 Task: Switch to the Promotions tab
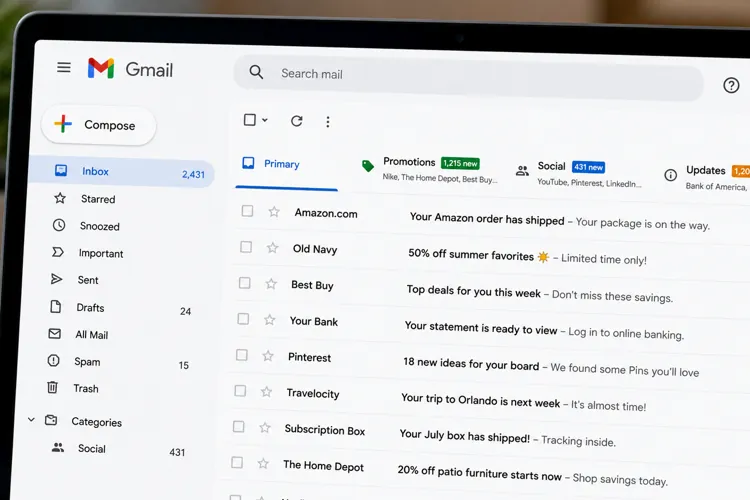tap(430, 170)
